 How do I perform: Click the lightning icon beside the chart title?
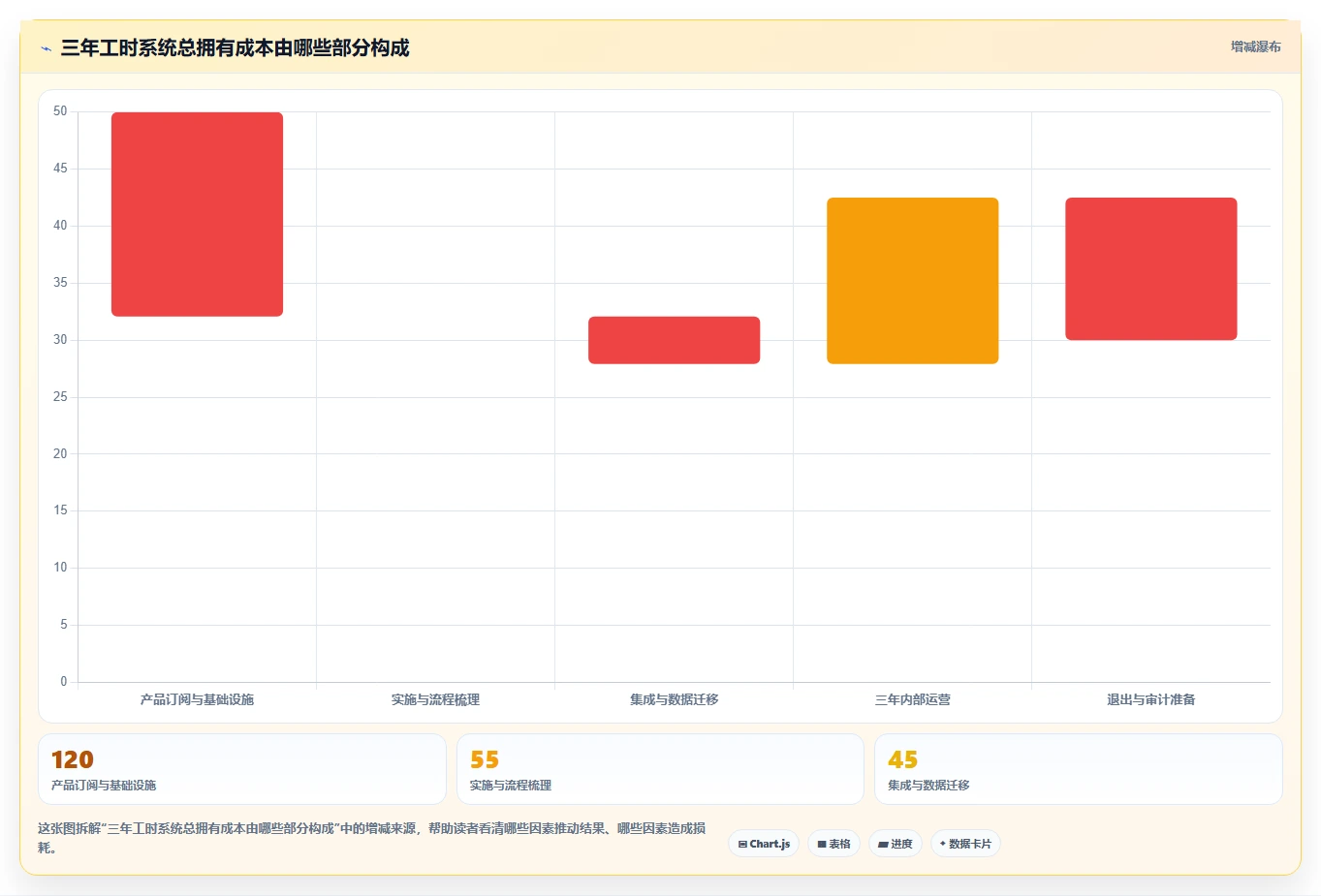tap(46, 48)
